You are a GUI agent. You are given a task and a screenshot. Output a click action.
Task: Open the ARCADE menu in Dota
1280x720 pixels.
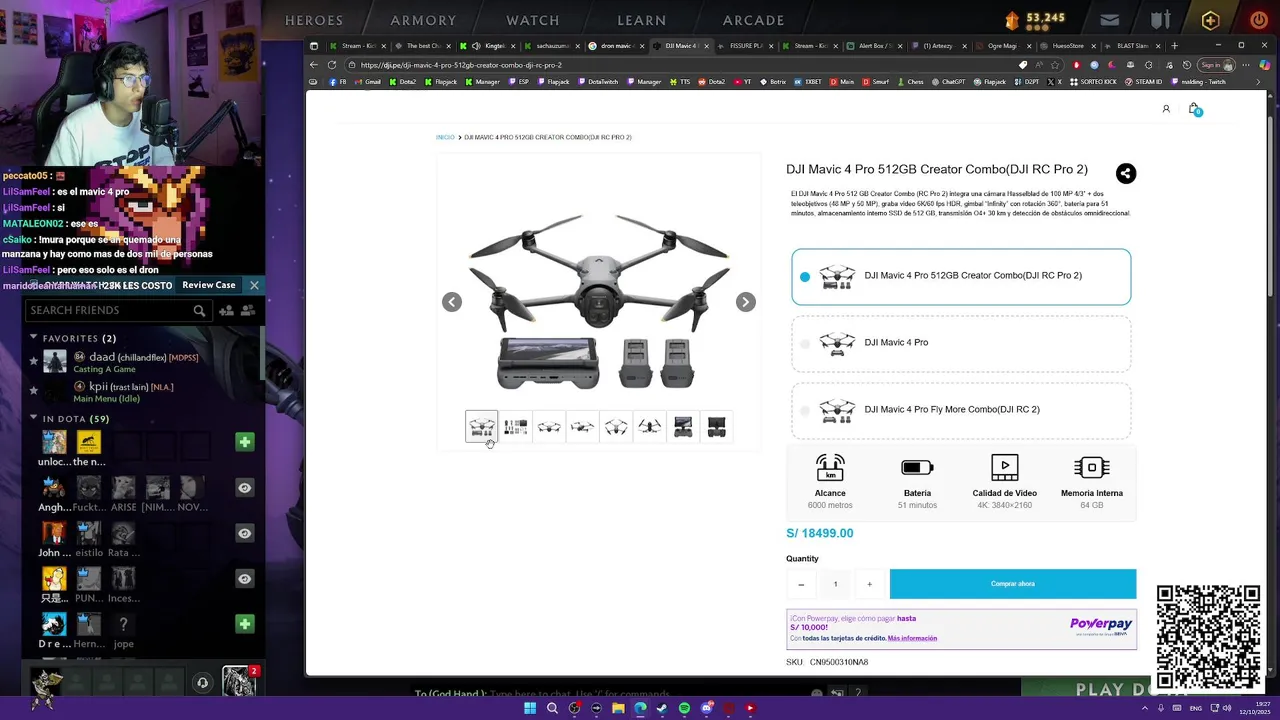point(754,20)
